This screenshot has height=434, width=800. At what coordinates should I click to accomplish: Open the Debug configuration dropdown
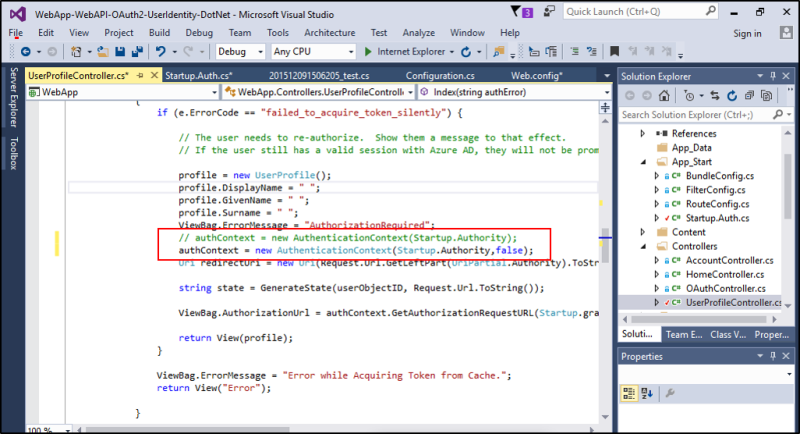(240, 51)
